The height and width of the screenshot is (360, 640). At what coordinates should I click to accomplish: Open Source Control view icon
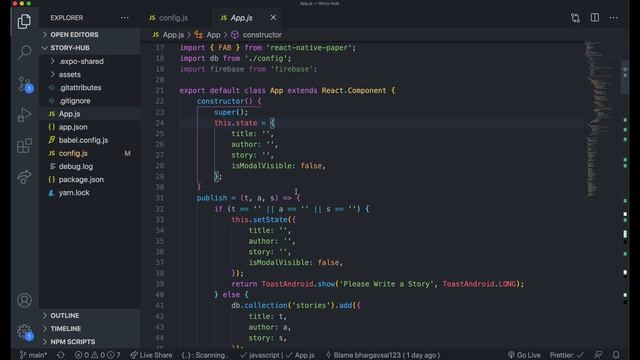pos(25,84)
